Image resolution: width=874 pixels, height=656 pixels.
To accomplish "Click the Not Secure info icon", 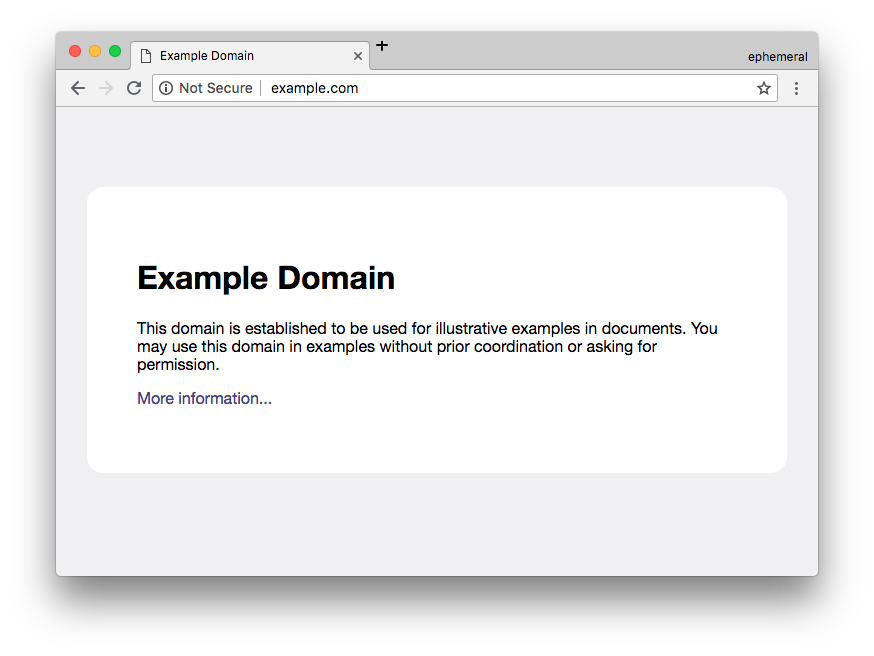I will [x=166, y=88].
